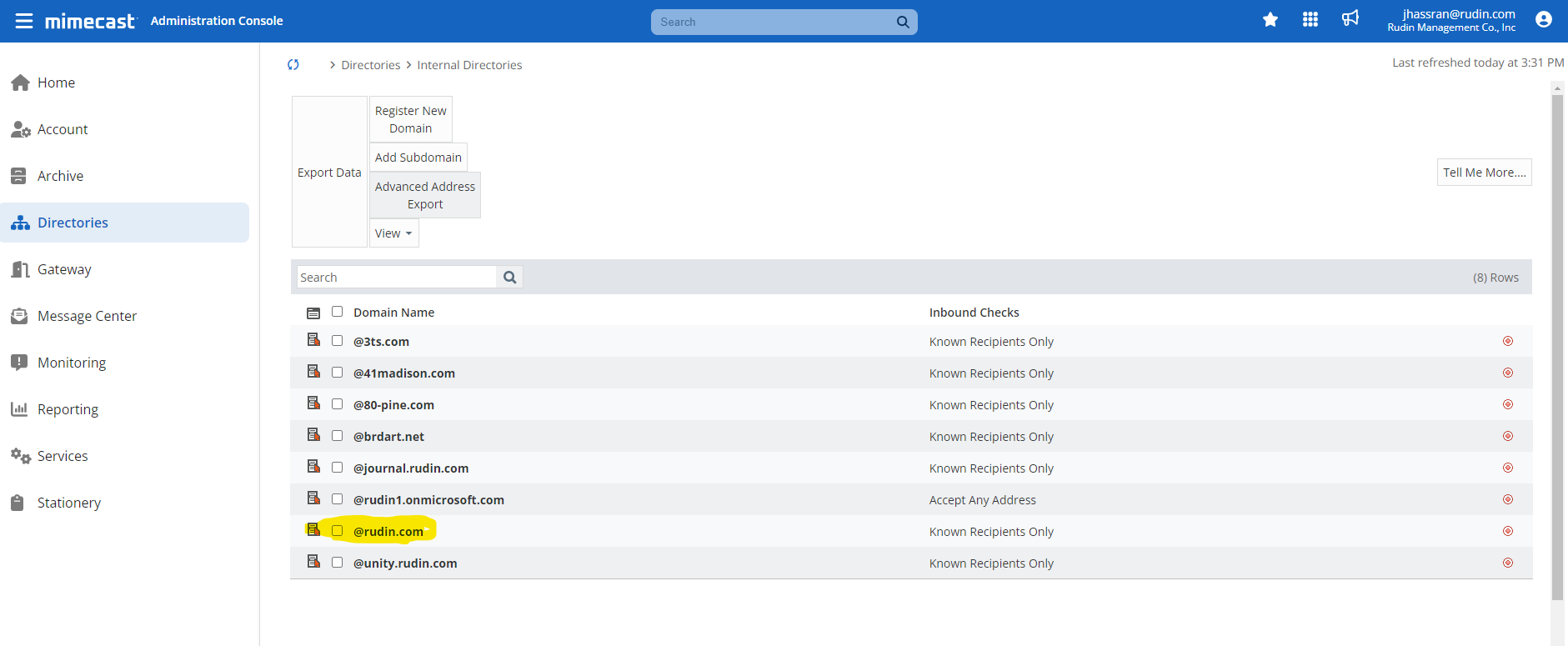
Task: Click the red status icon for @41madison.com
Action: click(x=1508, y=373)
